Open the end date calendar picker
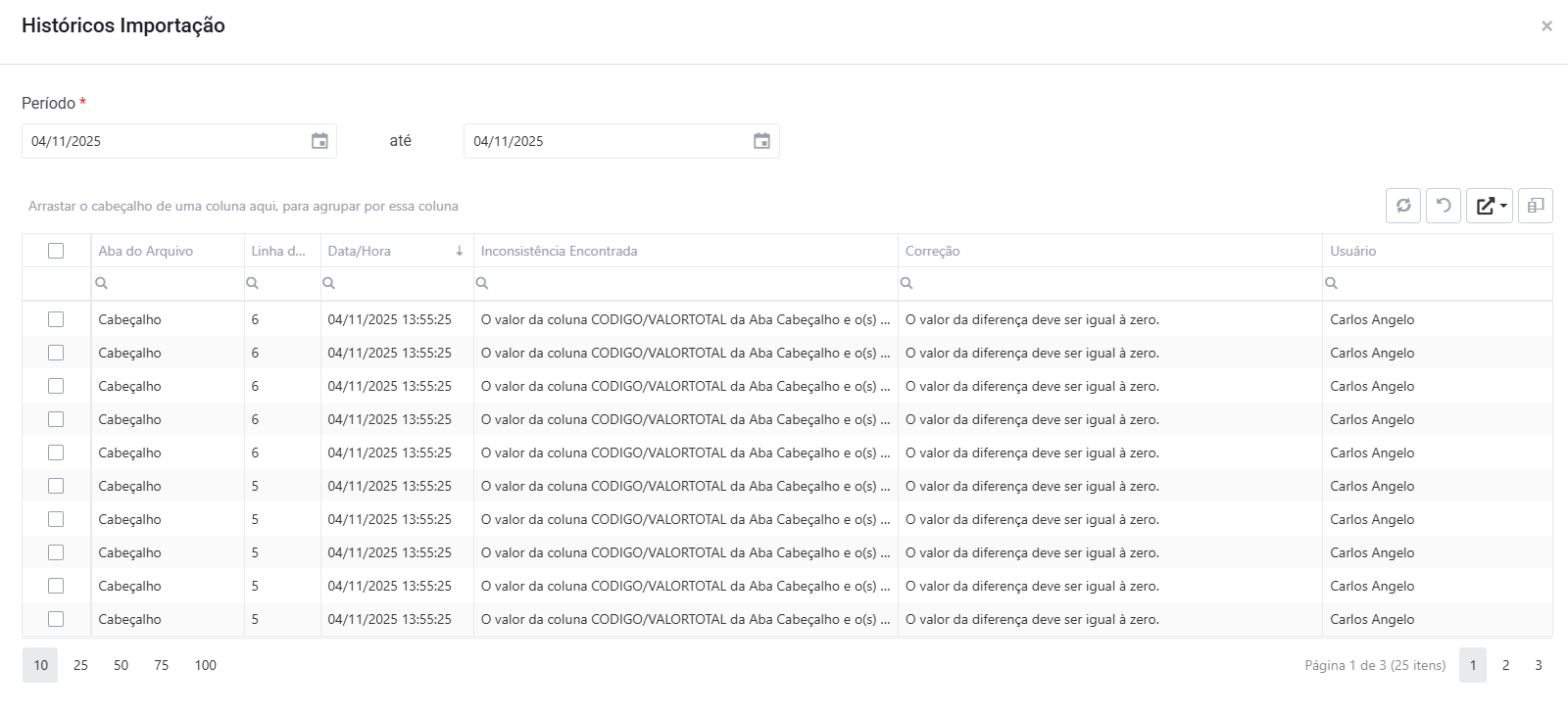This screenshot has height=715, width=1568. click(x=761, y=141)
